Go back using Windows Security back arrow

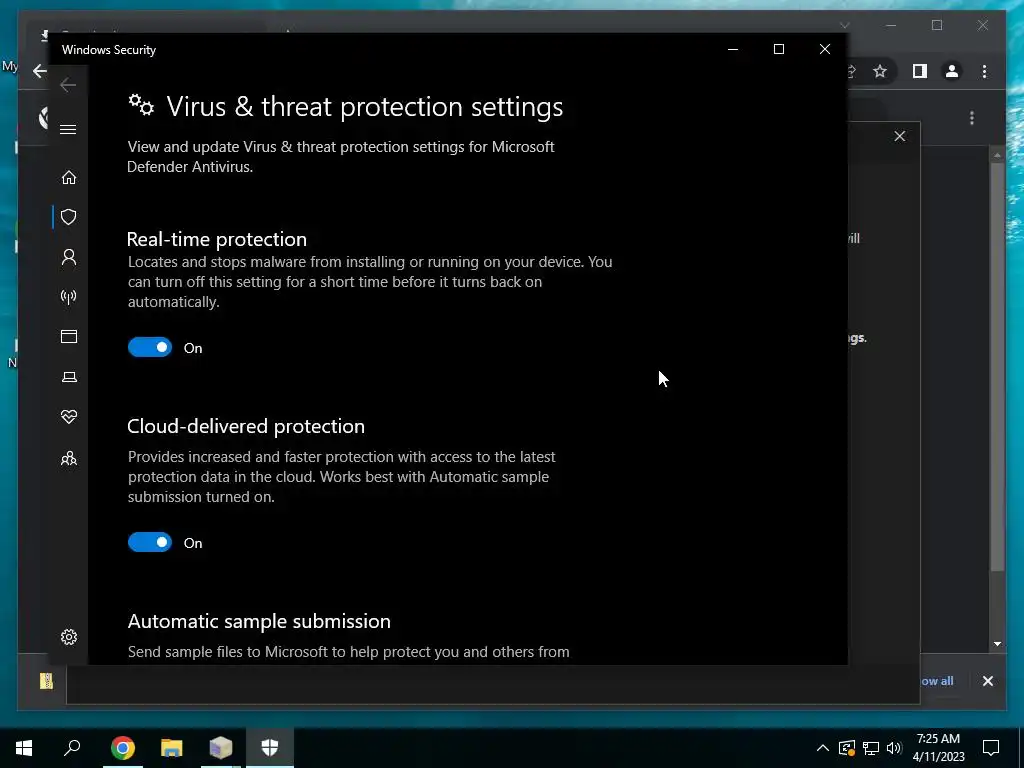(x=68, y=85)
